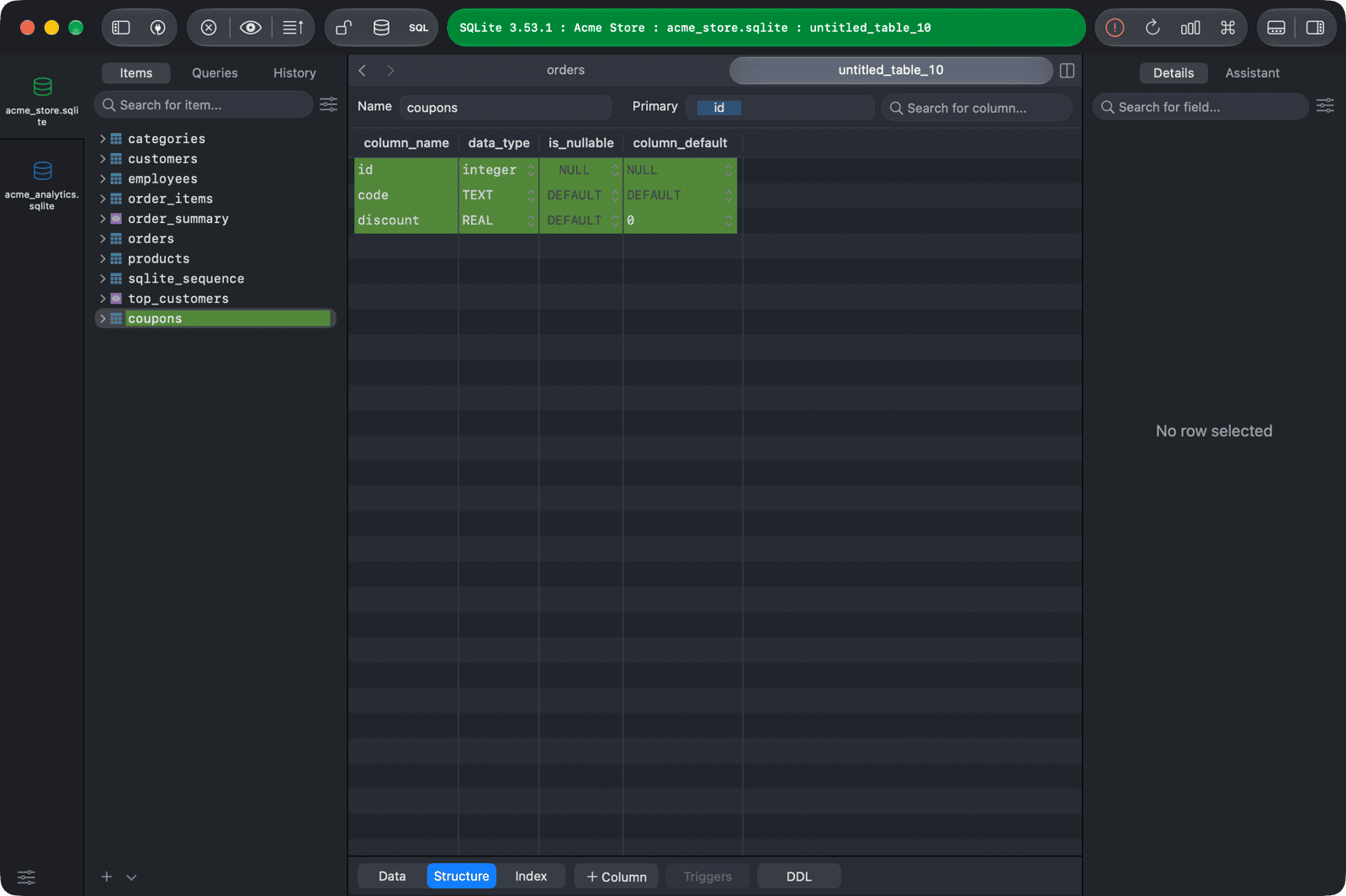Click the 'discount' column_name cell
The width and height of the screenshot is (1346, 896).
point(405,220)
